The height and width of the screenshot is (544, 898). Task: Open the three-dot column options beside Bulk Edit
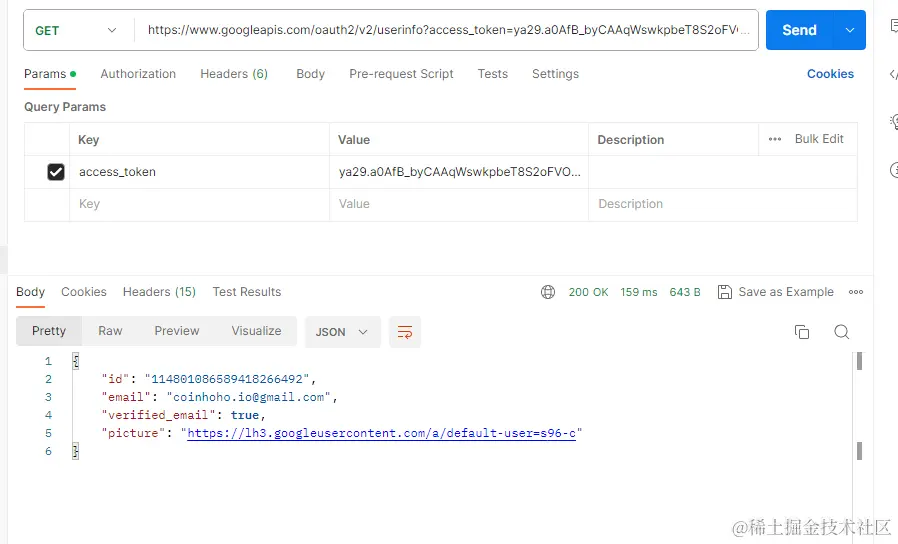click(775, 139)
